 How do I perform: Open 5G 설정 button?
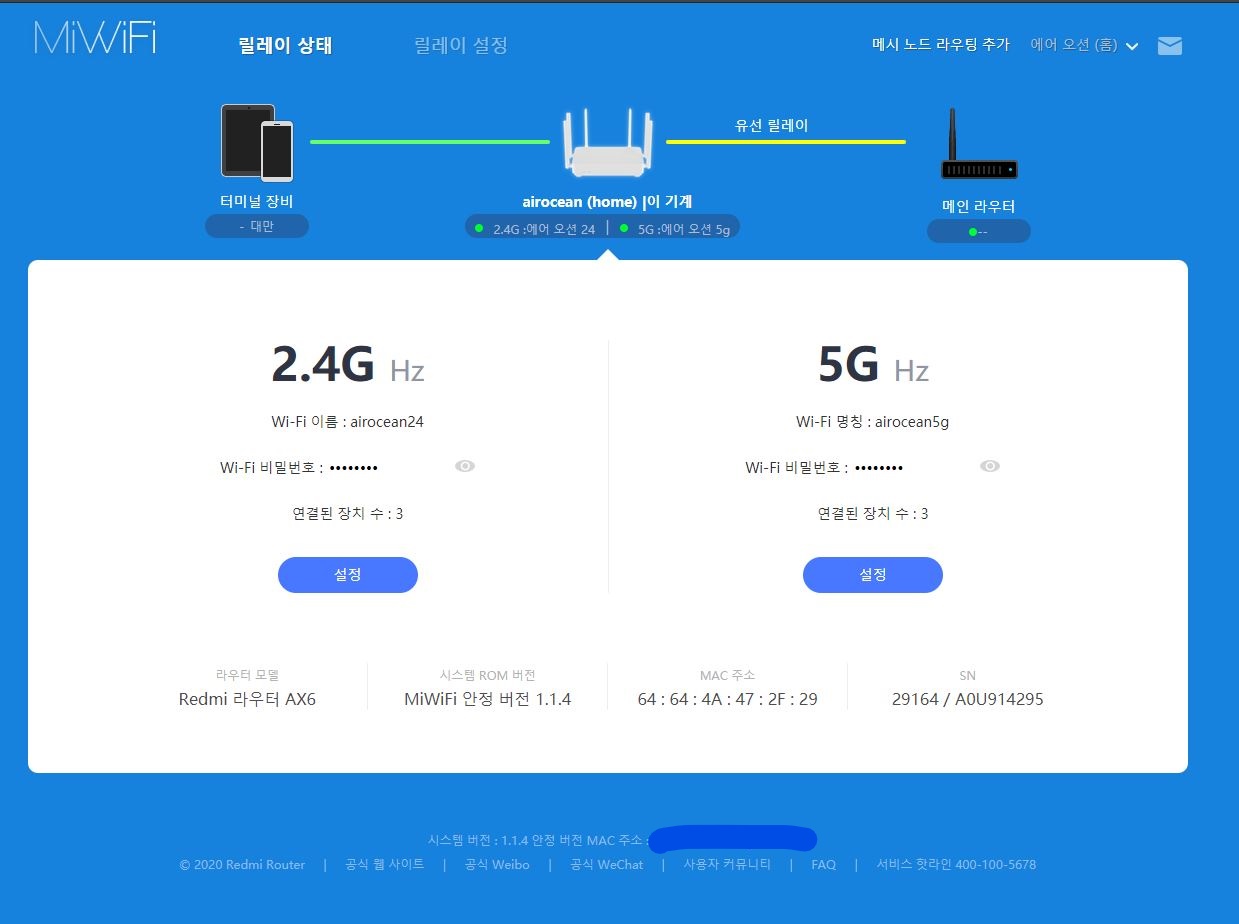coord(873,575)
